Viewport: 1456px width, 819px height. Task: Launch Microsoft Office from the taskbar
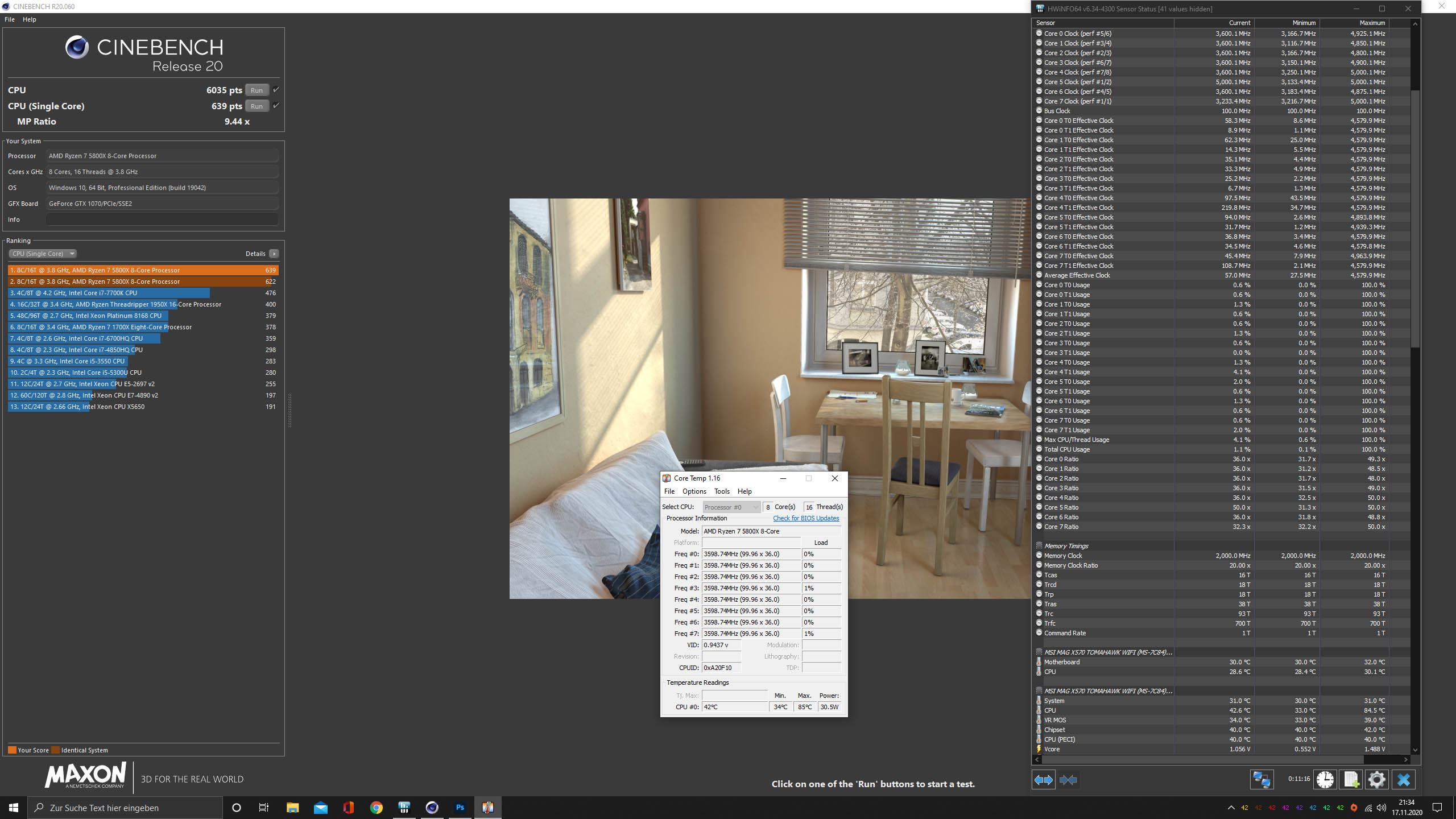(x=348, y=808)
